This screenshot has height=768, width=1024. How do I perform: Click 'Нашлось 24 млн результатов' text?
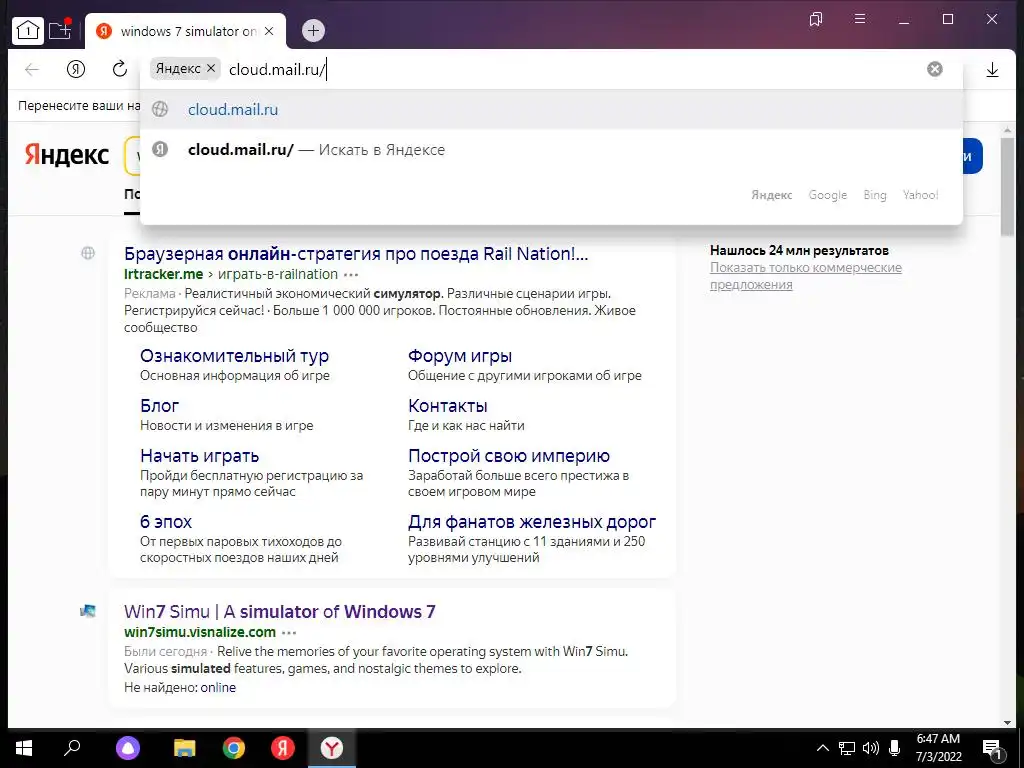799,250
